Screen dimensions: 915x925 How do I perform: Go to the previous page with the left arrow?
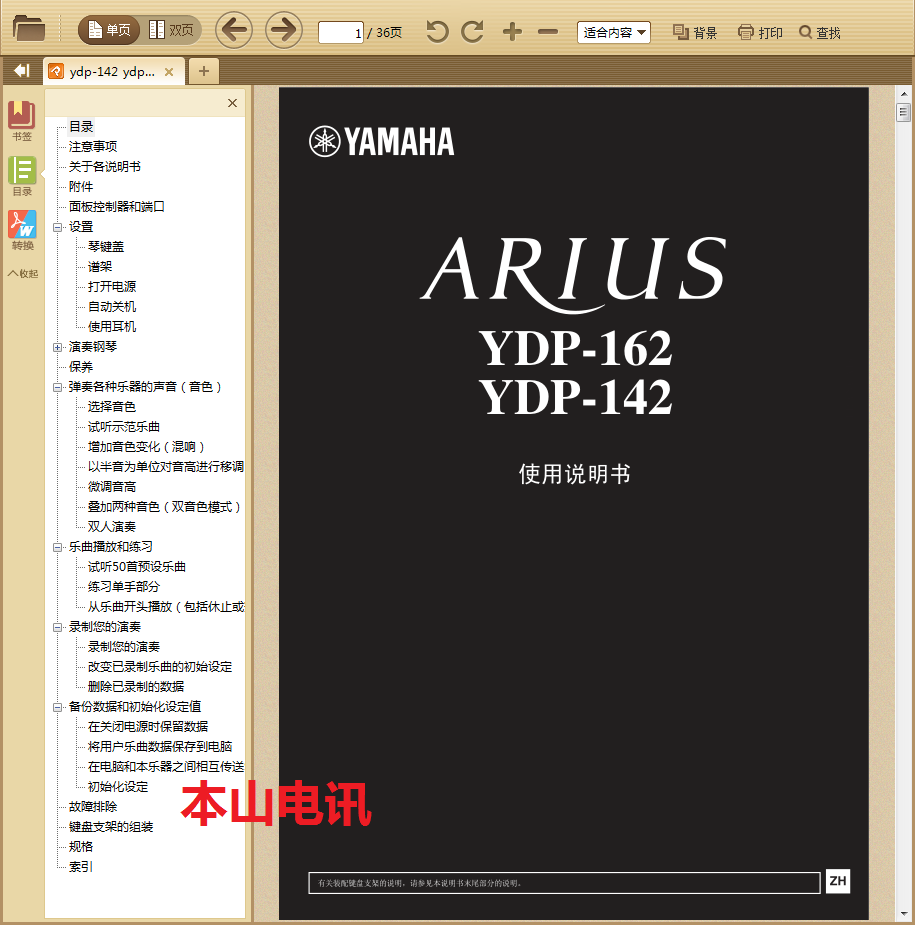(x=234, y=30)
